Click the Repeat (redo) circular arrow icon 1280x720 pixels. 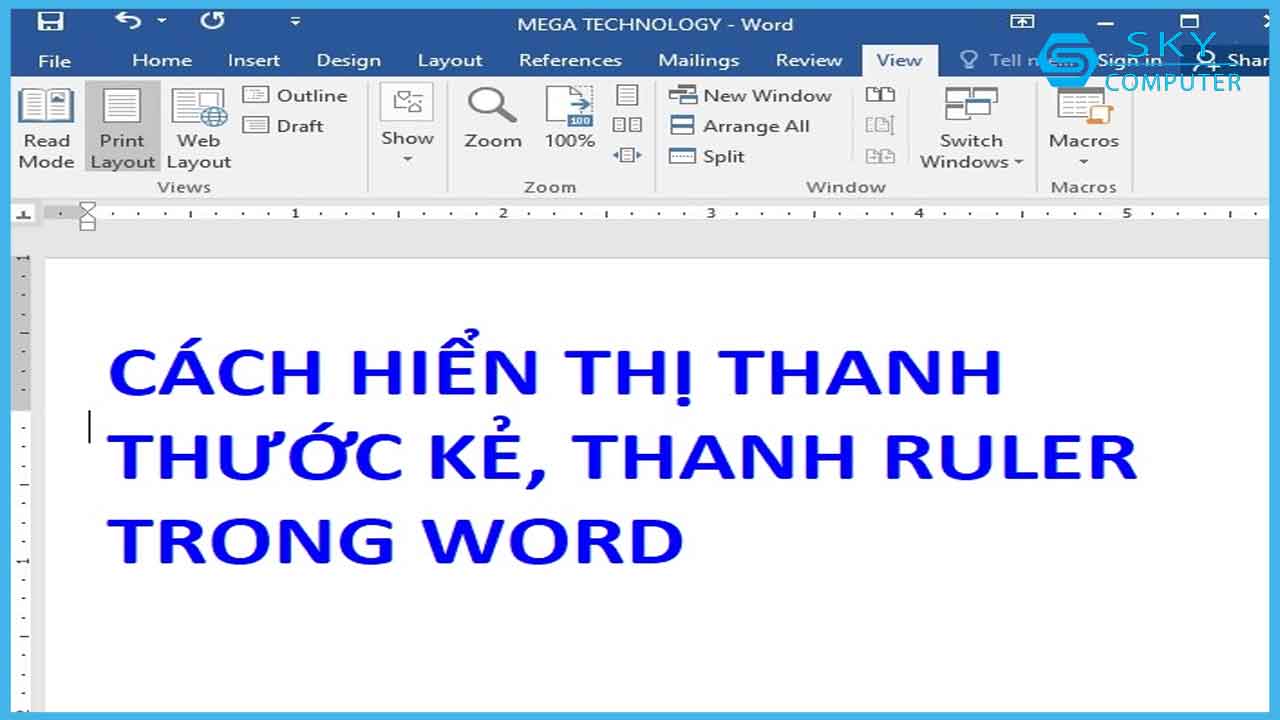(x=212, y=20)
